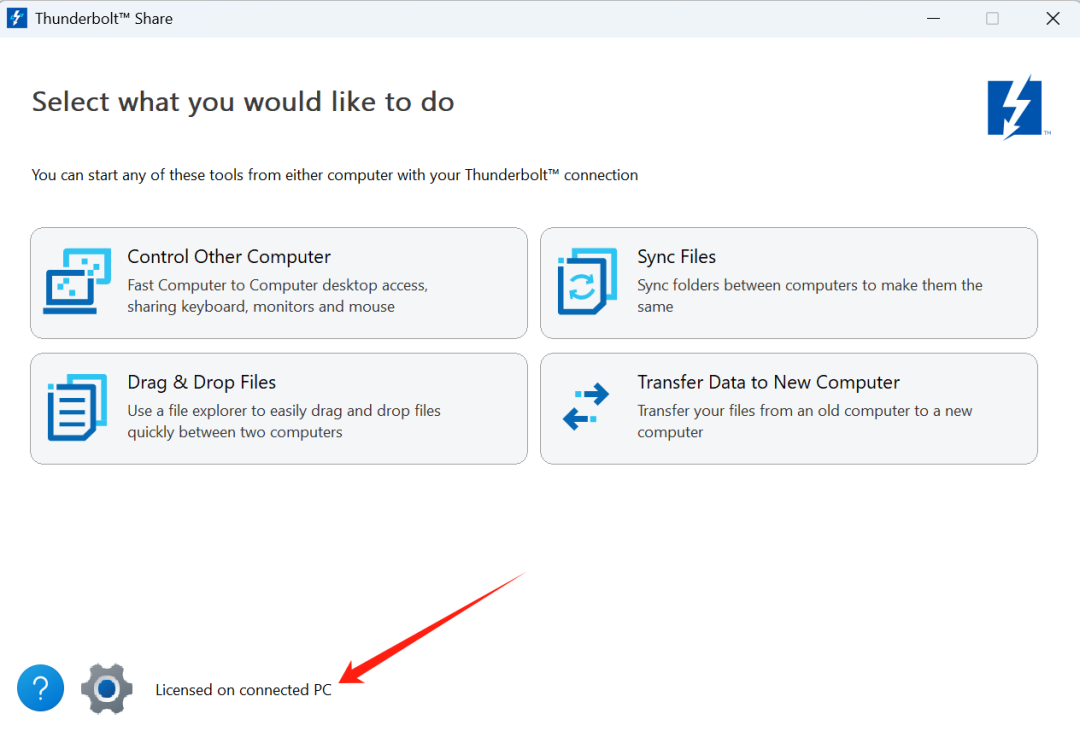
Task: Click the 'Licensed on connected PC' status text
Action: pos(243,689)
